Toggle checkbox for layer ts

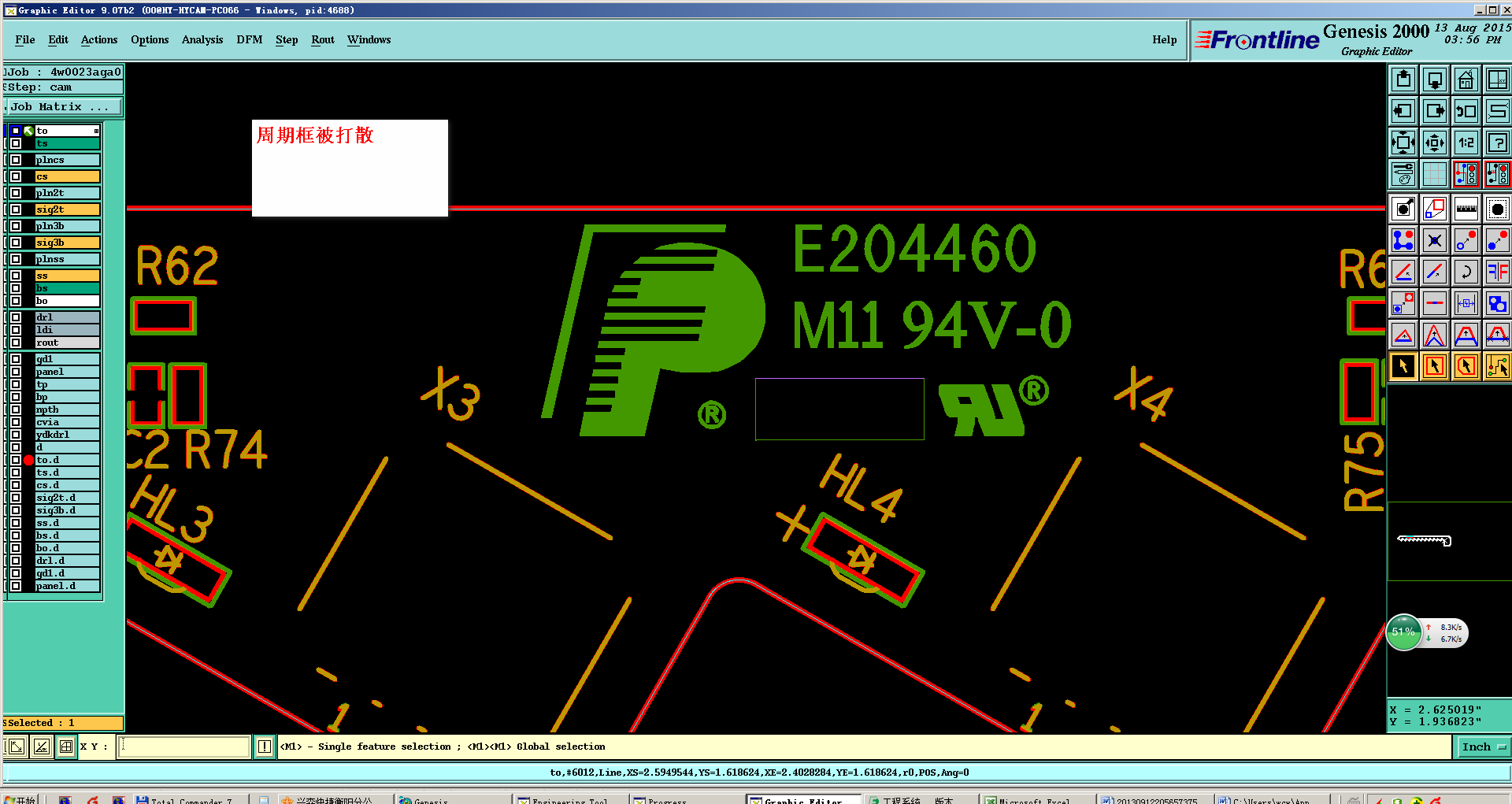(16, 143)
